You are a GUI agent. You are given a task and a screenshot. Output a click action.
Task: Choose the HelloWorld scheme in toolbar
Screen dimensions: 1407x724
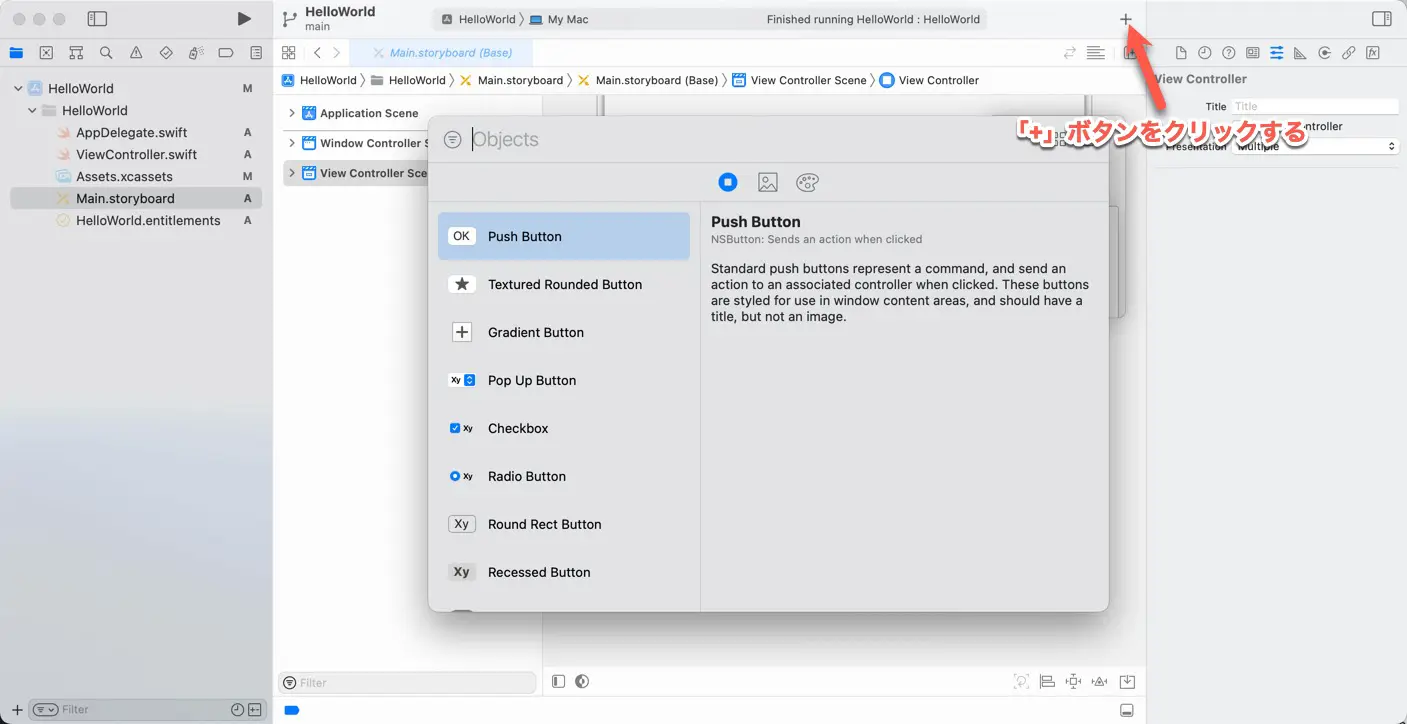[x=478, y=19]
